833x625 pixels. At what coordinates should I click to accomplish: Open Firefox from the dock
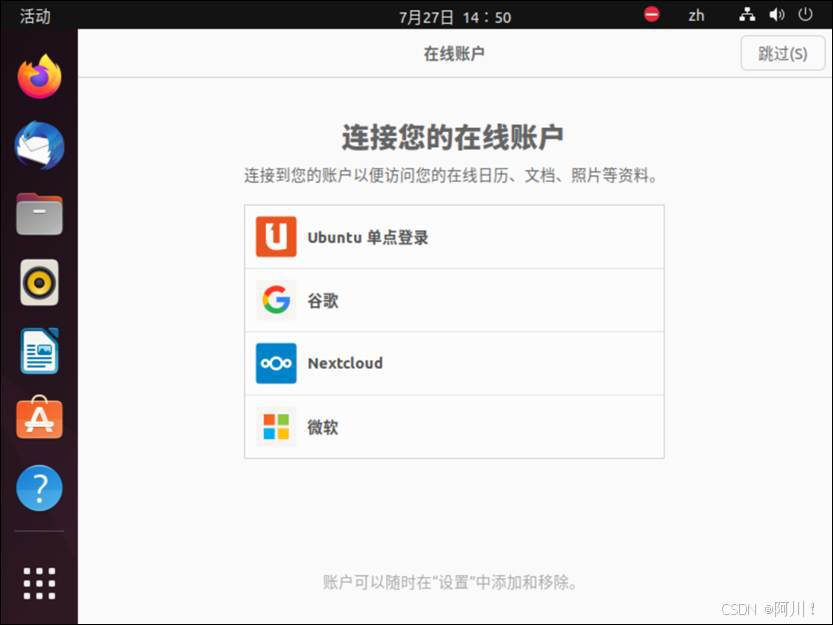tap(39, 77)
